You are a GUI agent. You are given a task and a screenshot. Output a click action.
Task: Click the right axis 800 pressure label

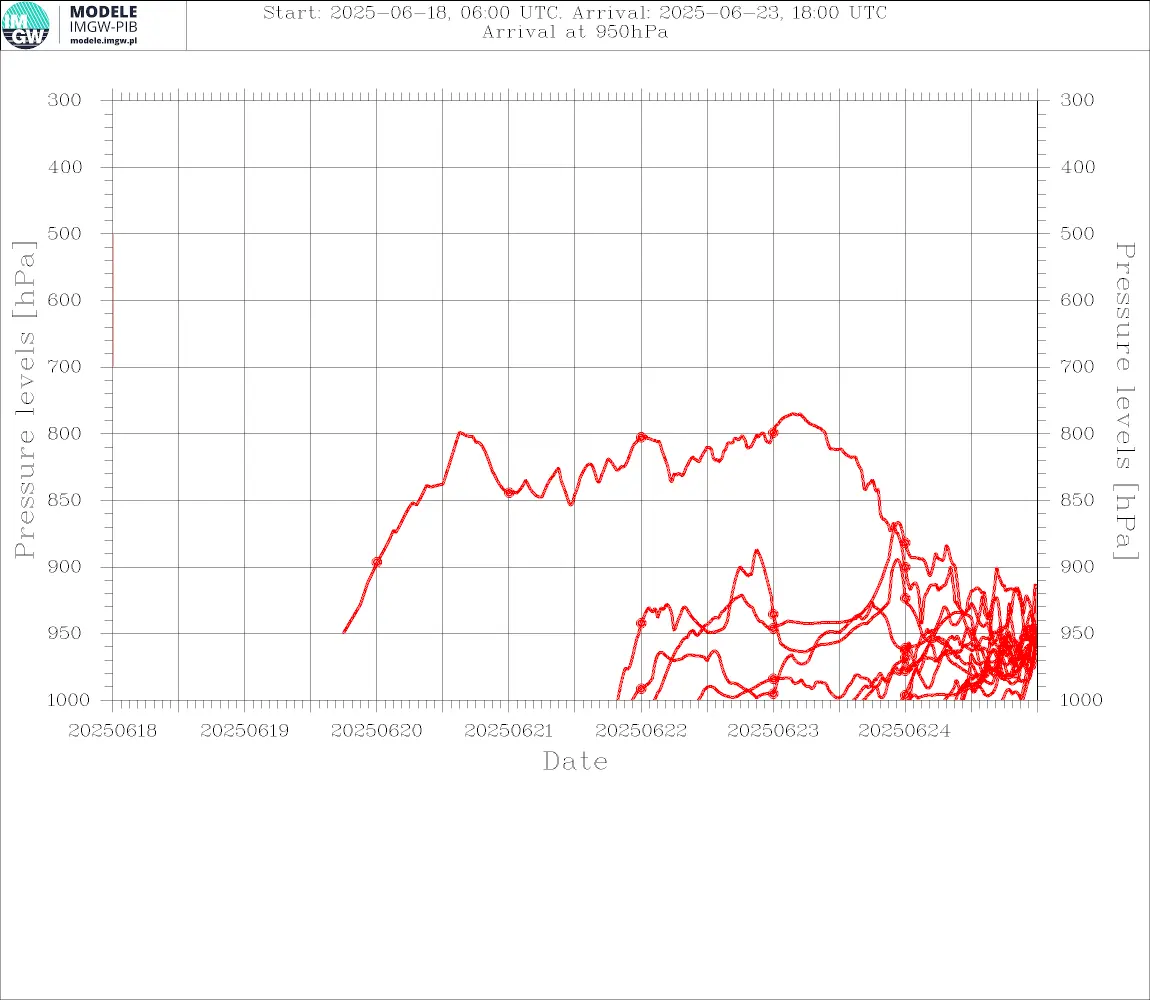(x=1077, y=434)
